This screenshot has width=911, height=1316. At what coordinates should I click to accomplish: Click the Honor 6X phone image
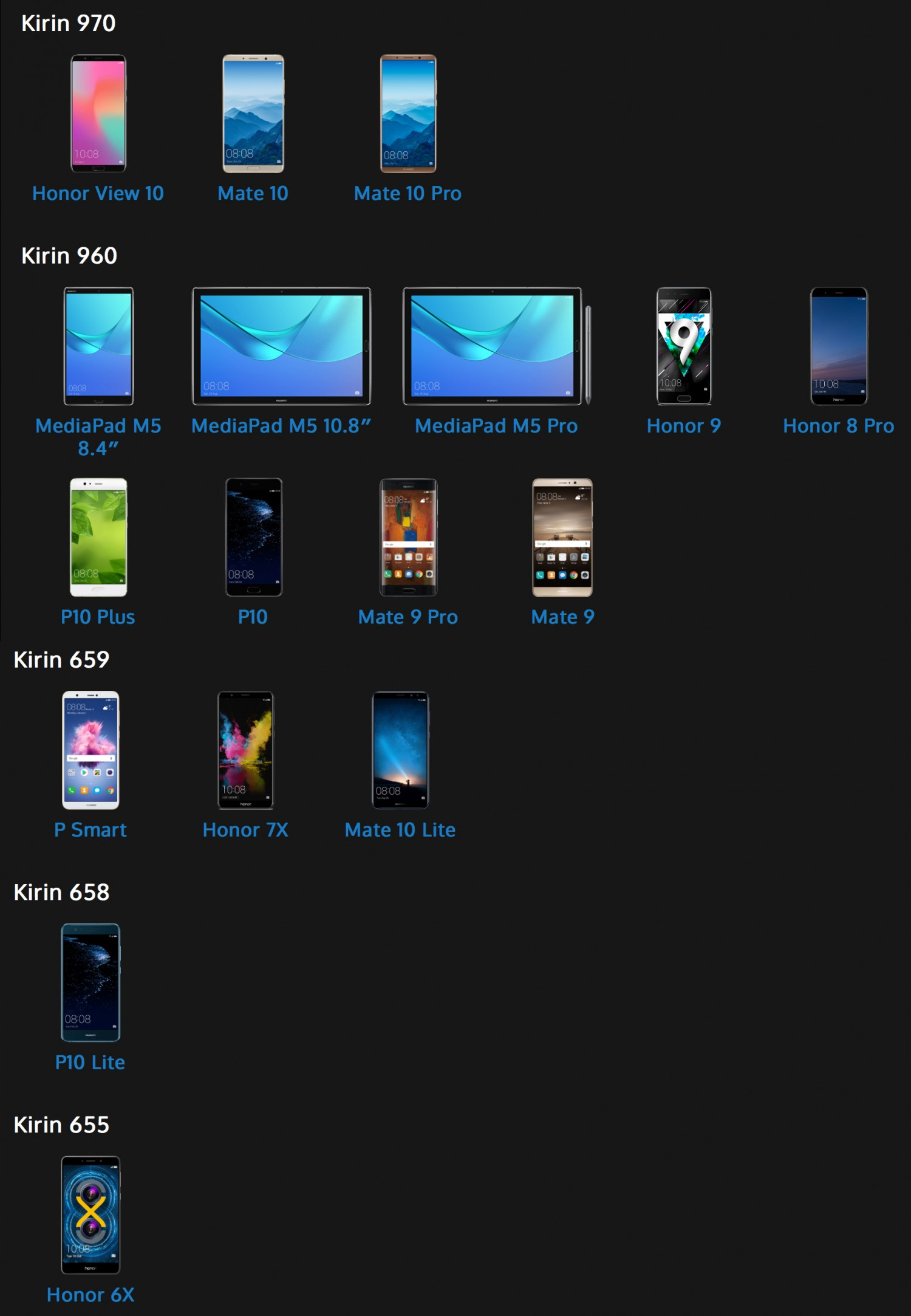[x=90, y=1215]
